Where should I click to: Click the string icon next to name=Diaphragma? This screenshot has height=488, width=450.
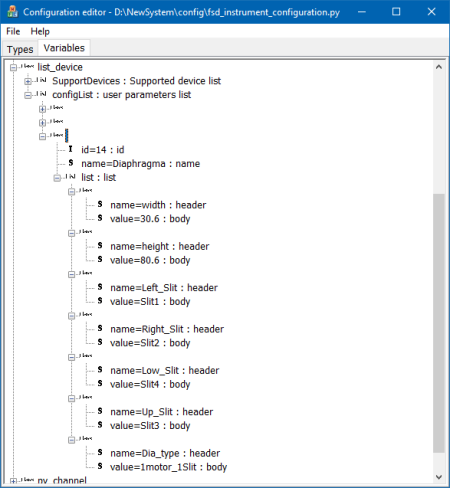point(71,163)
